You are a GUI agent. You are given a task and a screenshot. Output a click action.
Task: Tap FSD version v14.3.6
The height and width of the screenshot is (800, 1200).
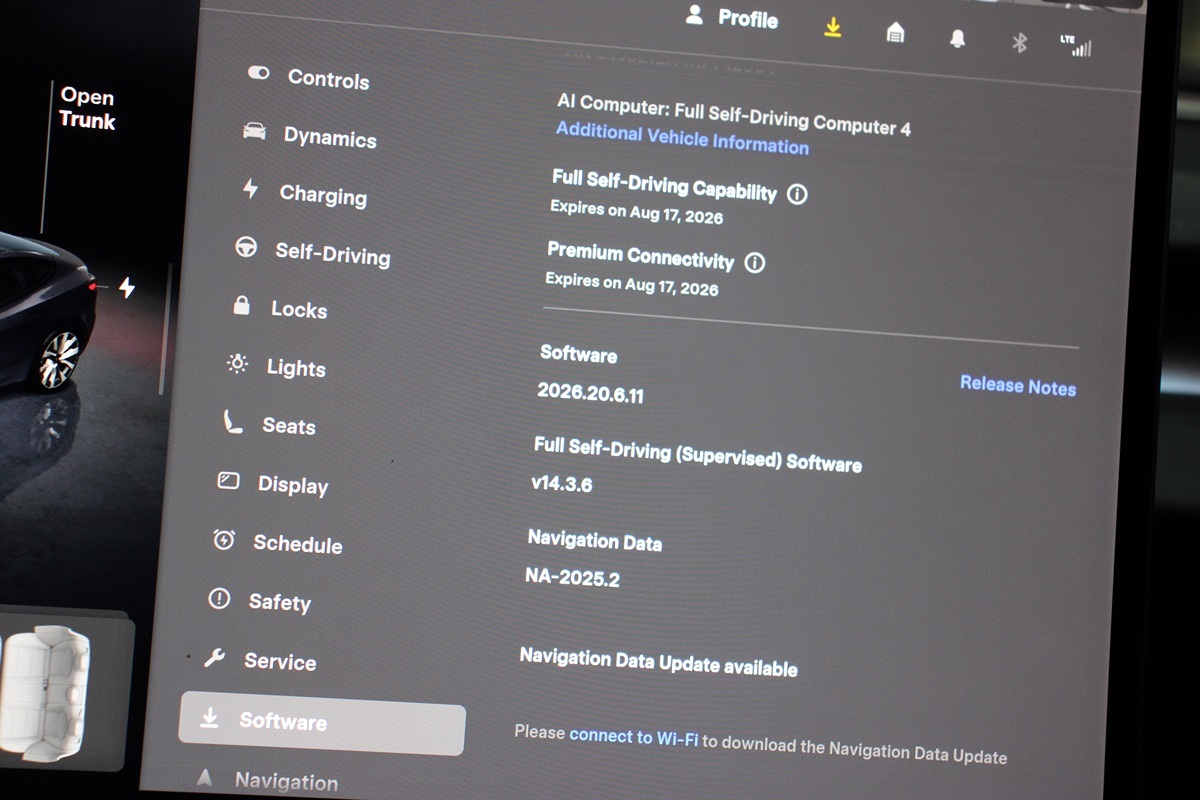click(x=562, y=484)
